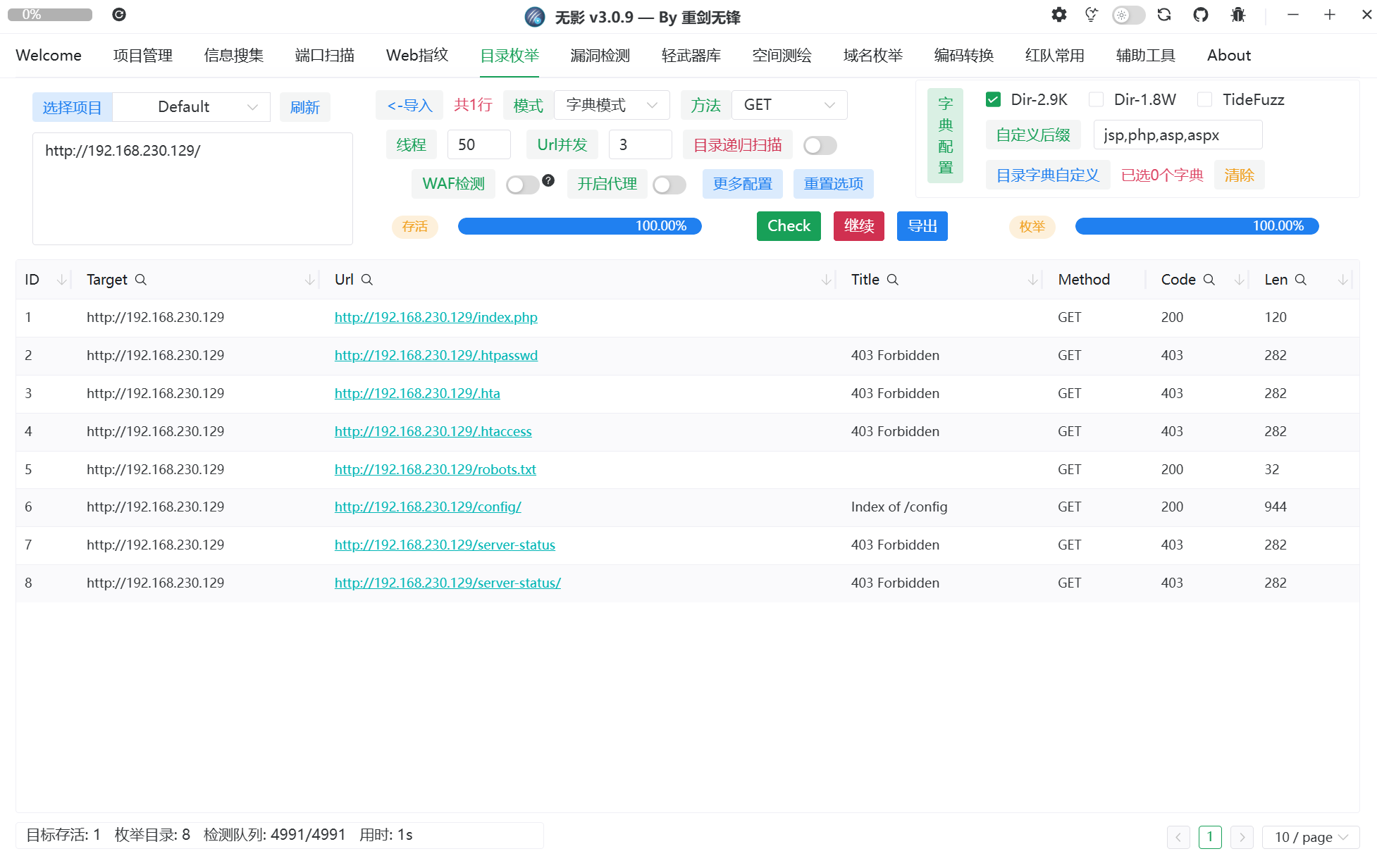This screenshot has height=868, width=1377.
Task: Toggle the light/dark theme switch
Action: pyautogui.click(x=1128, y=15)
